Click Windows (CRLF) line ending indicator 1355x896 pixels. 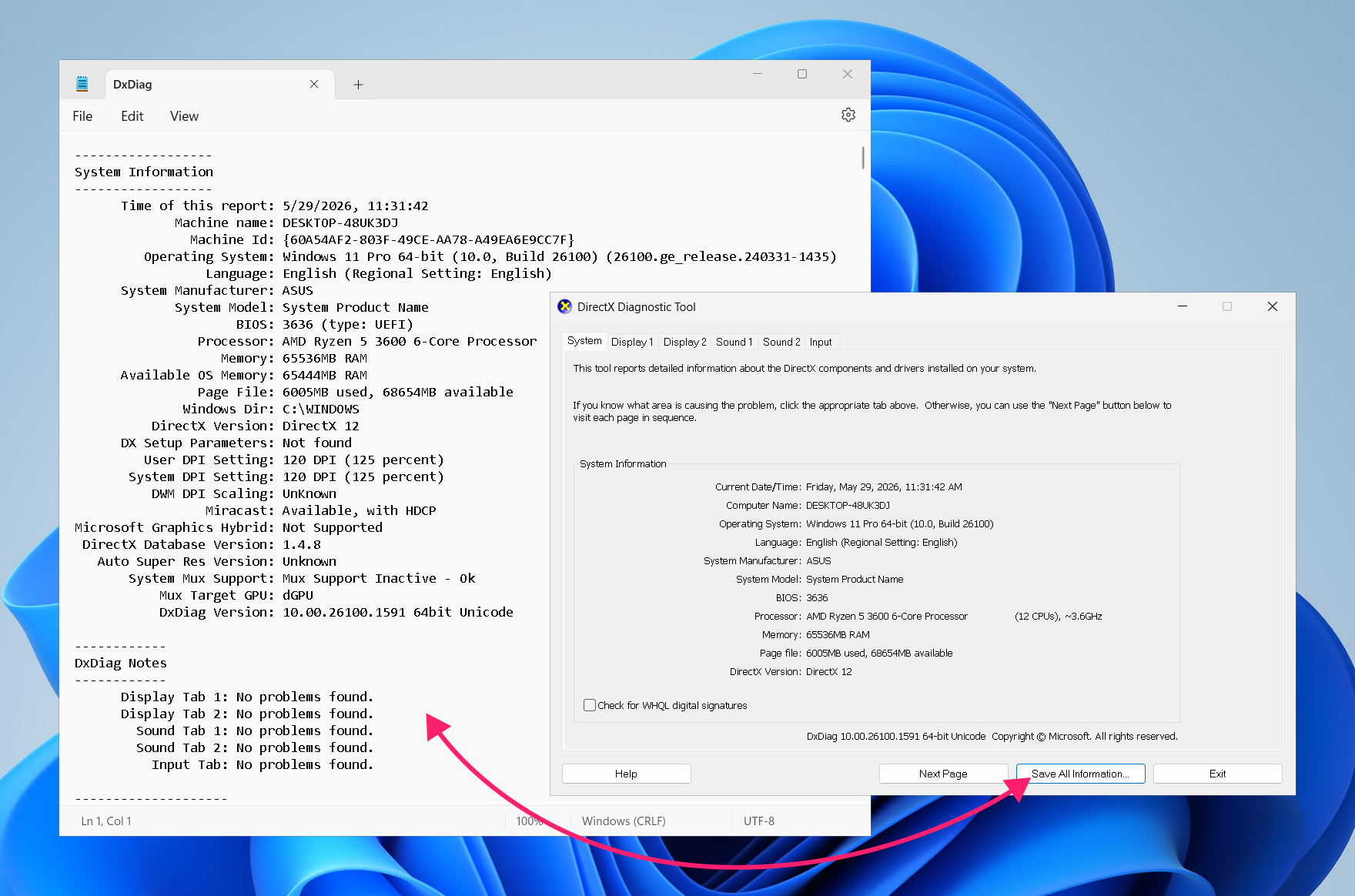point(624,821)
